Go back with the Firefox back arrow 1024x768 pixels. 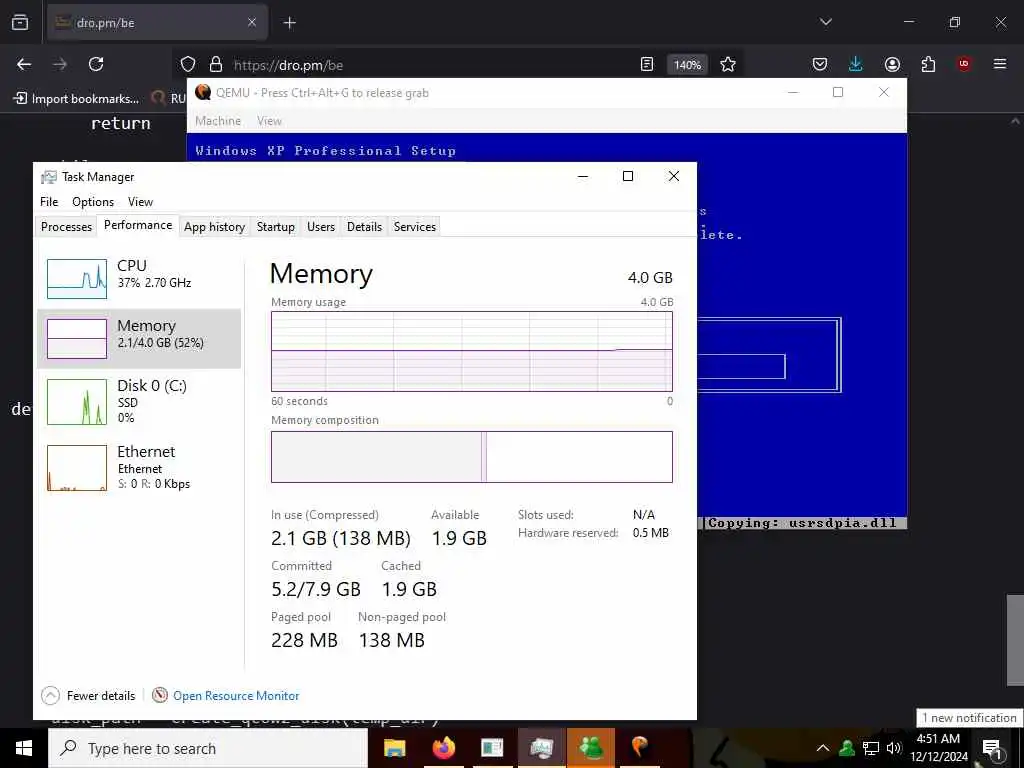[24, 64]
